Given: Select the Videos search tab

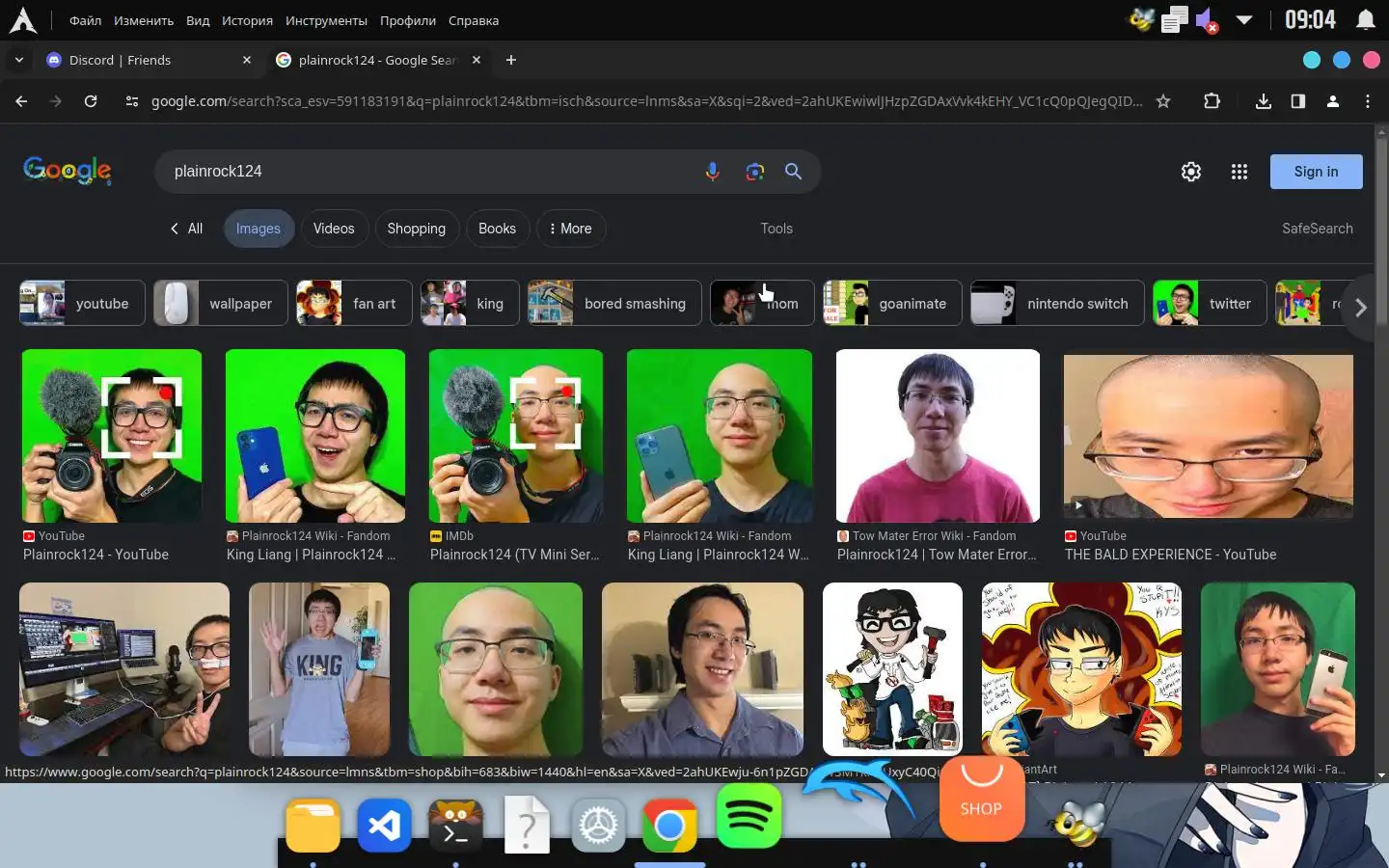Looking at the screenshot, I should (x=334, y=229).
